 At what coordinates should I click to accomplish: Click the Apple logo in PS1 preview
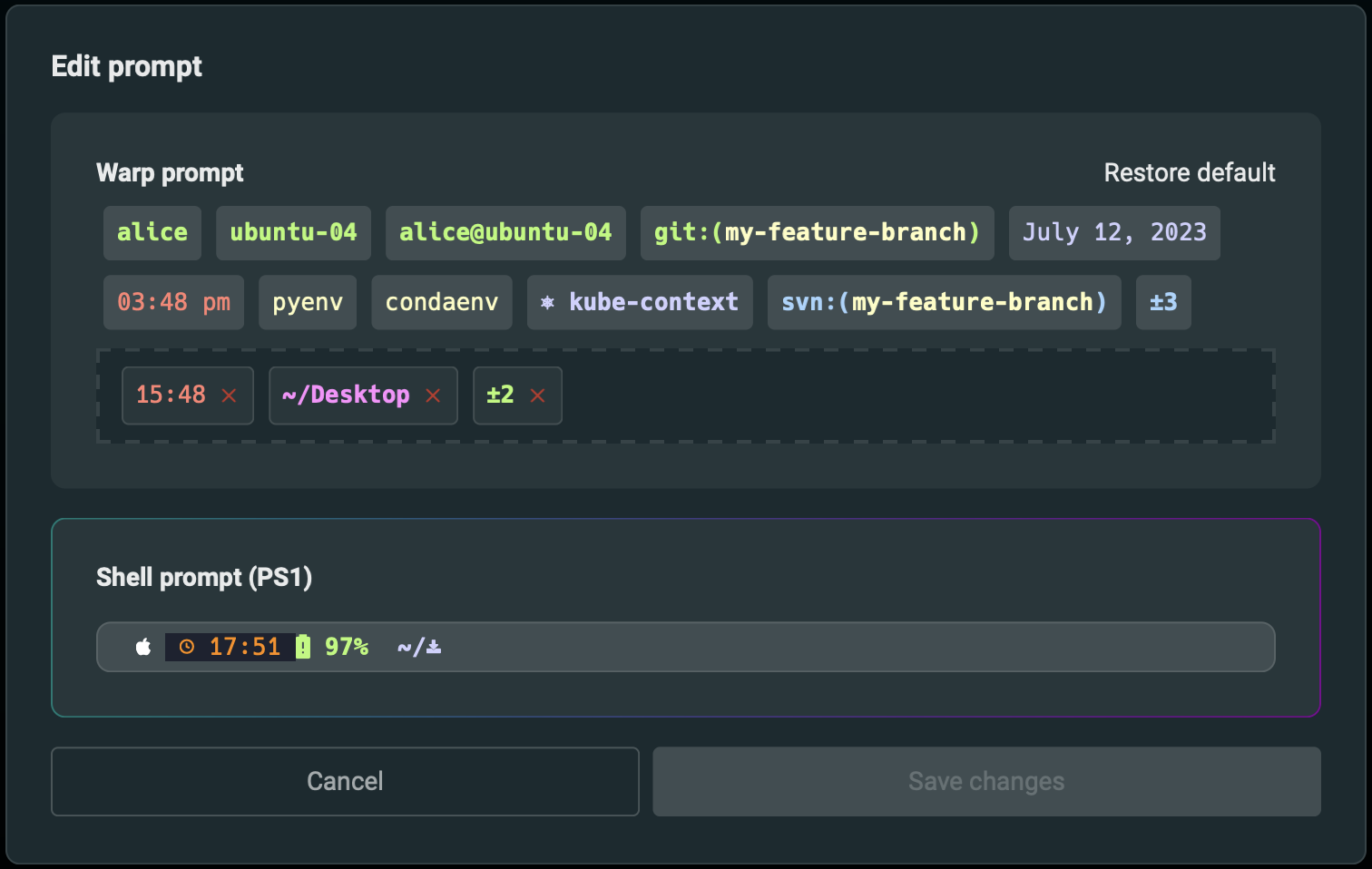143,647
